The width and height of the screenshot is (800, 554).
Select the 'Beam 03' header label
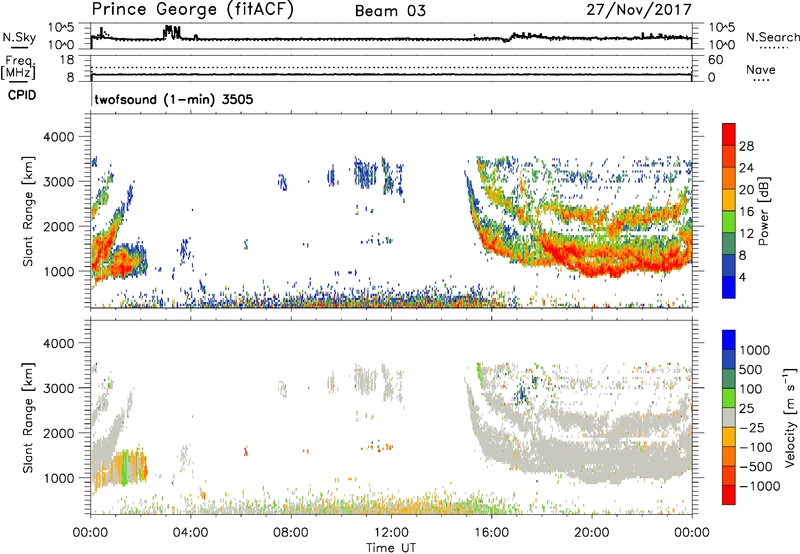click(390, 11)
